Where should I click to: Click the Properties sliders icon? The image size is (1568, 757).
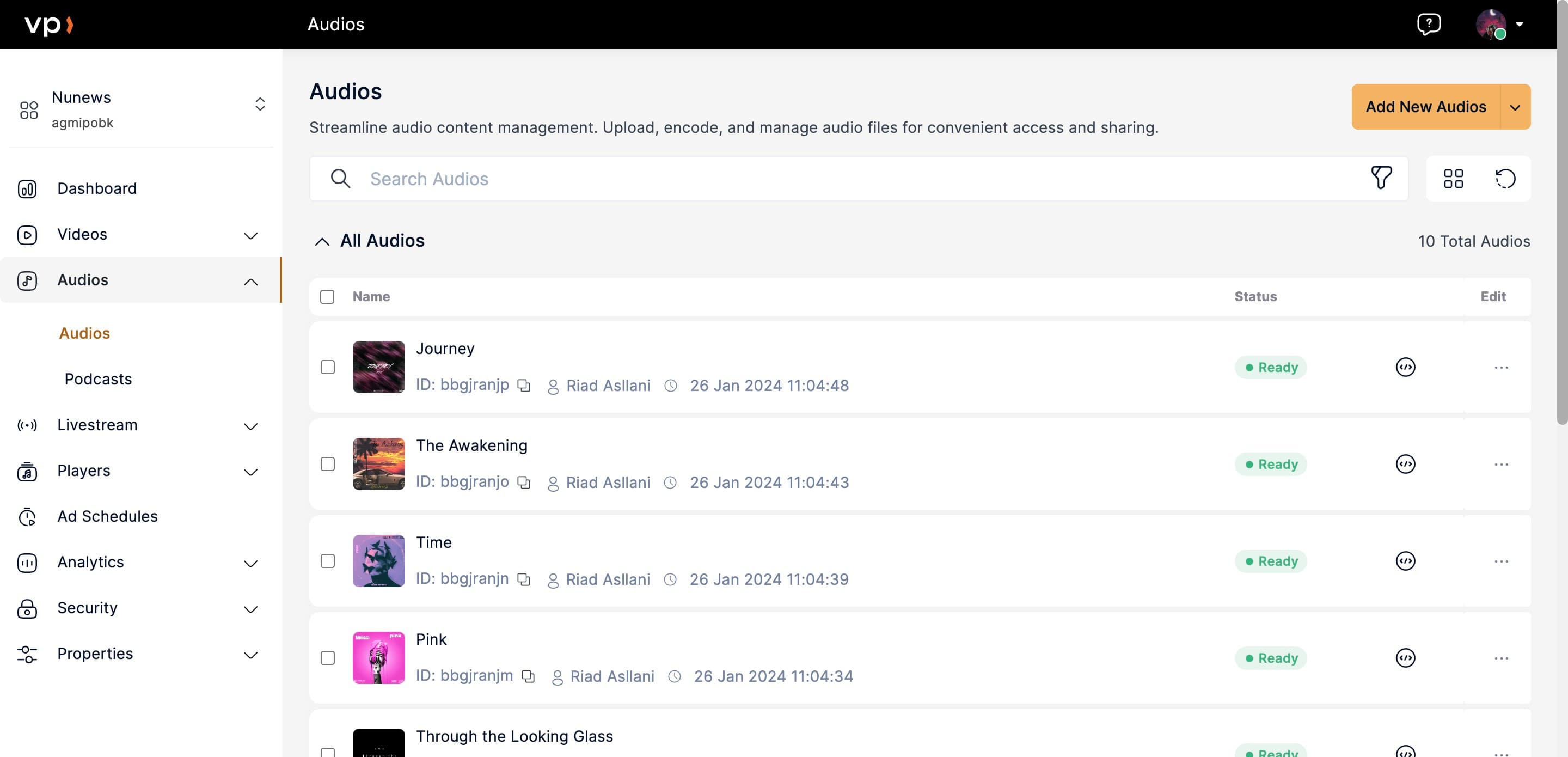click(x=27, y=654)
